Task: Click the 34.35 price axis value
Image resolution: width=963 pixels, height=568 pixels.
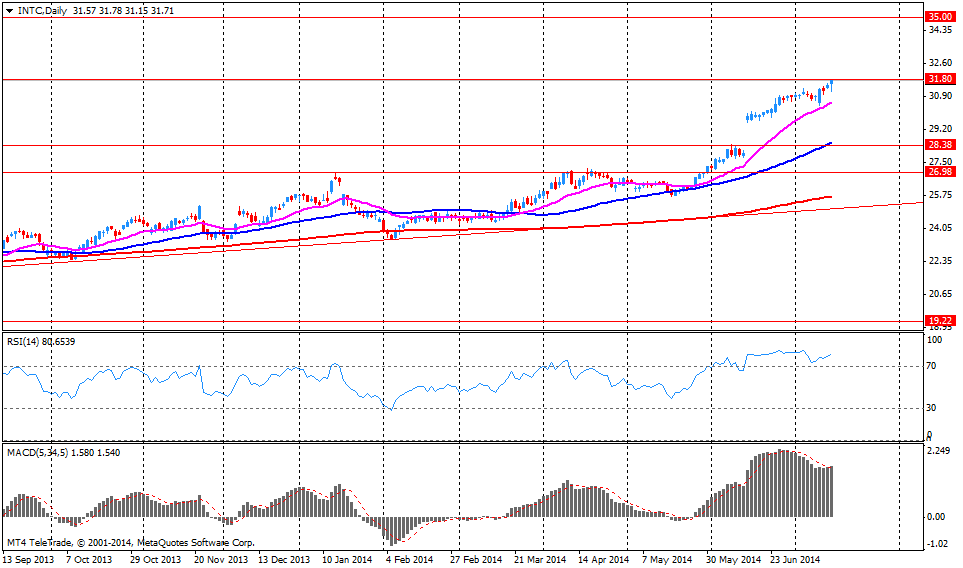Action: (941, 29)
